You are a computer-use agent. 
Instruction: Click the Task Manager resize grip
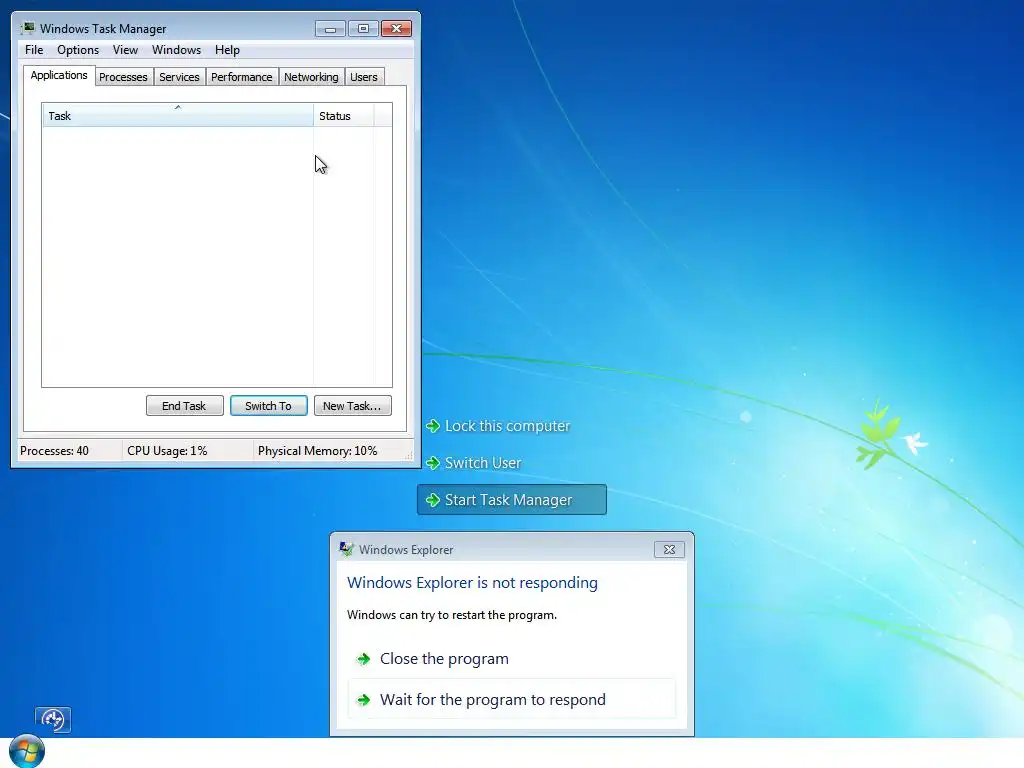(409, 456)
